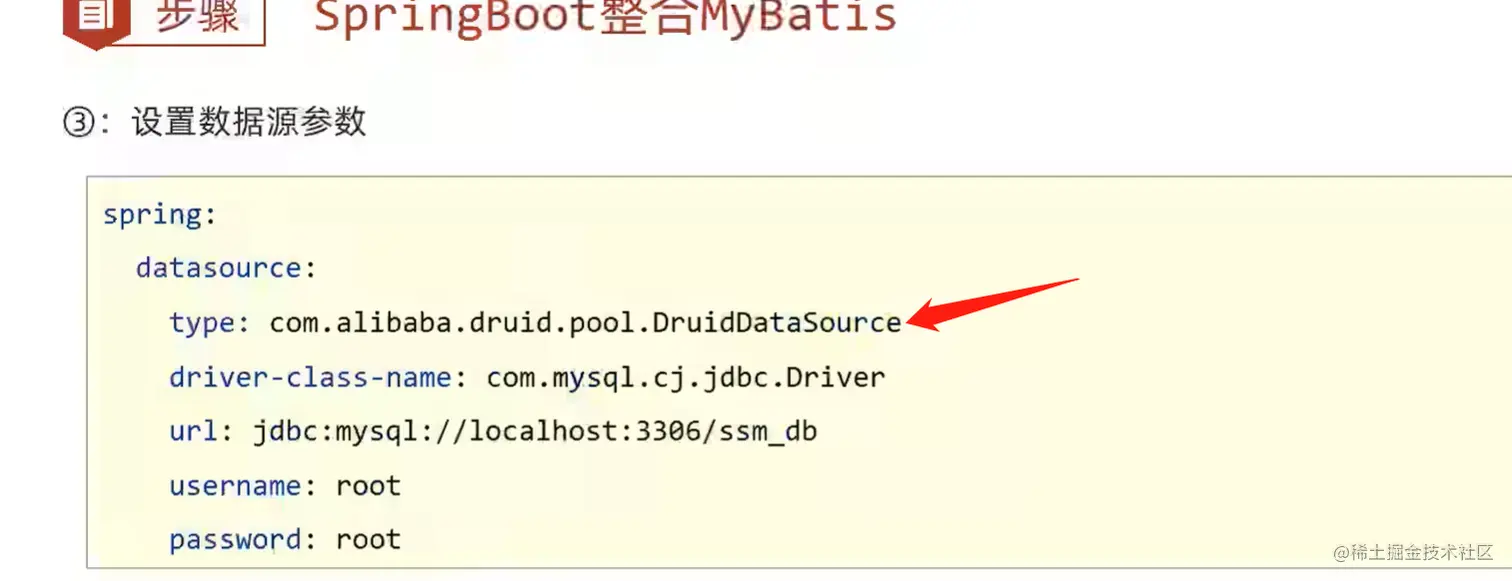Click the 'url' key
1512x581 pixels.
pos(194,431)
